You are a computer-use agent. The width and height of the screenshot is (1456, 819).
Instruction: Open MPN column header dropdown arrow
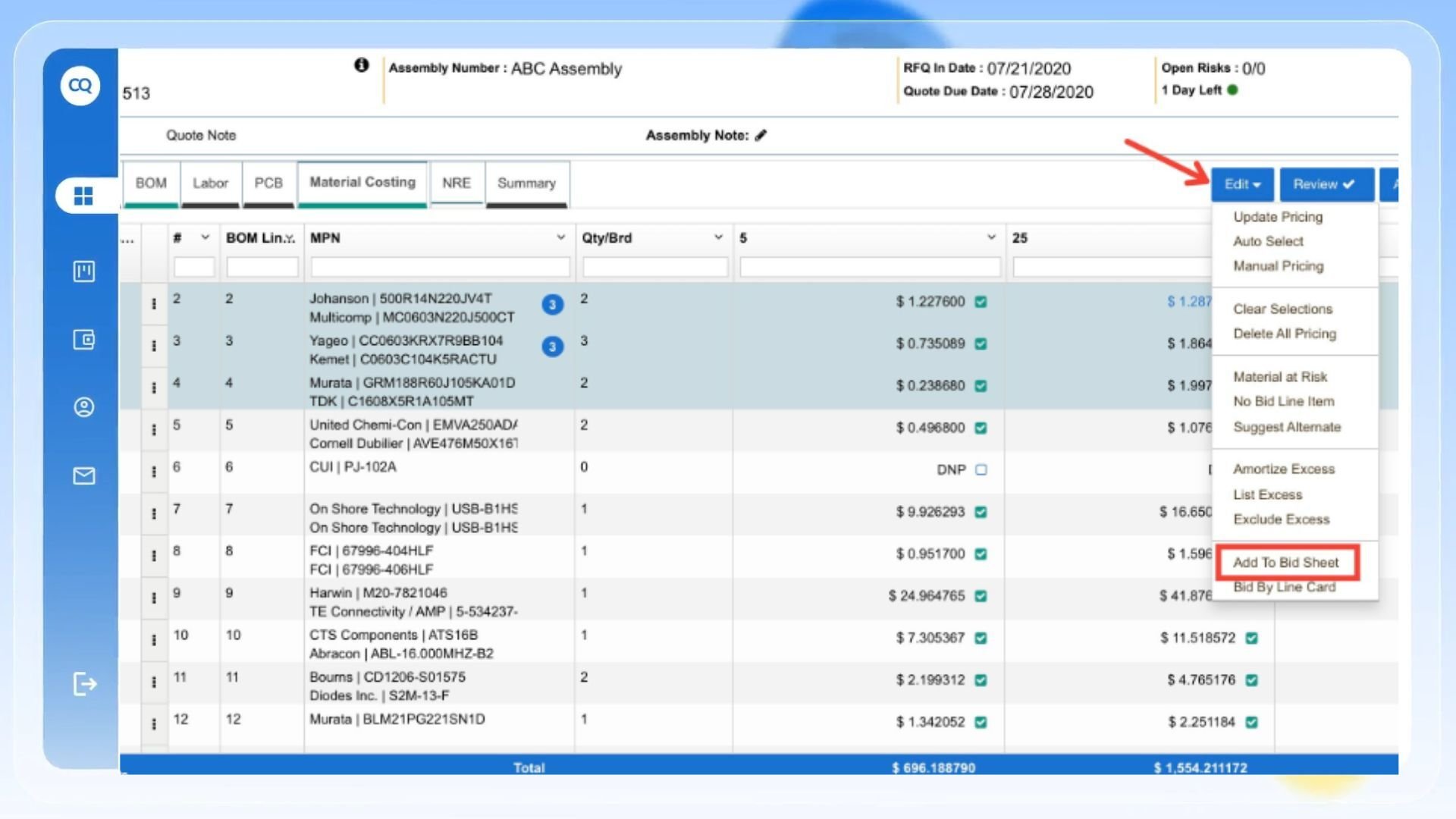tap(560, 237)
